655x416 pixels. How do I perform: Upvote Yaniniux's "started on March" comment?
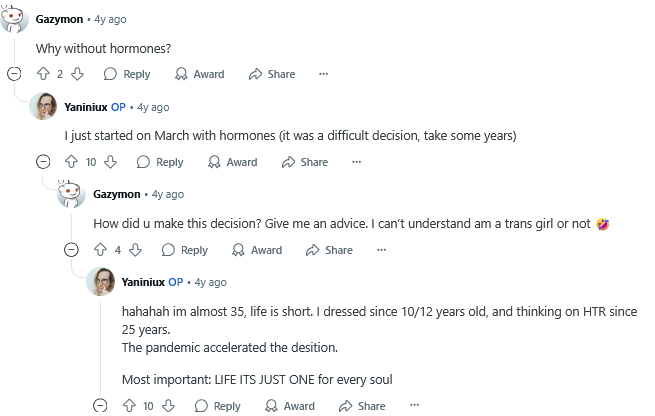pyautogui.click(x=71, y=162)
